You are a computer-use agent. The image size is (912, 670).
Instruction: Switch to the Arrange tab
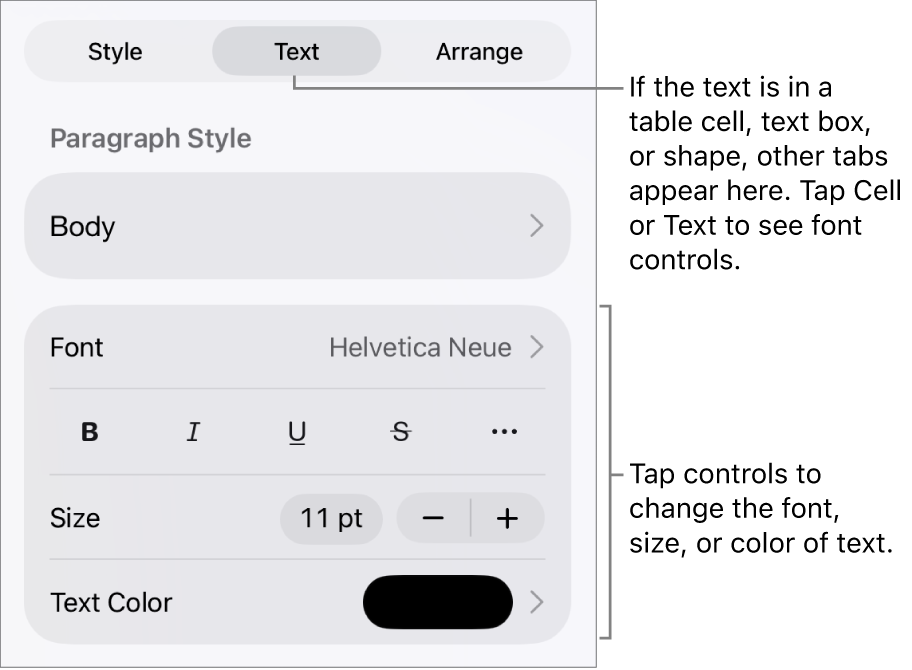[x=478, y=51]
